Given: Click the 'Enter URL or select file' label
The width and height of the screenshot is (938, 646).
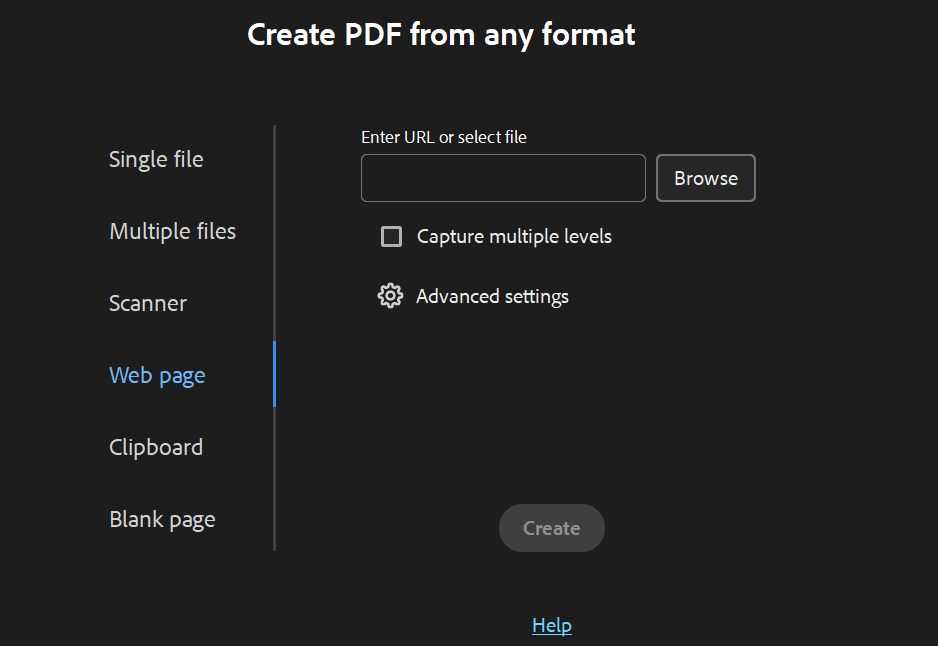Looking at the screenshot, I should pyautogui.click(x=444, y=137).
